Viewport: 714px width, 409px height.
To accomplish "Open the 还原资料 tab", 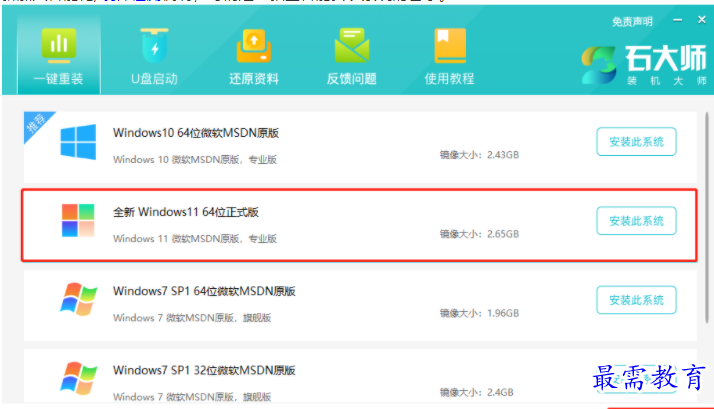I will pyautogui.click(x=254, y=55).
